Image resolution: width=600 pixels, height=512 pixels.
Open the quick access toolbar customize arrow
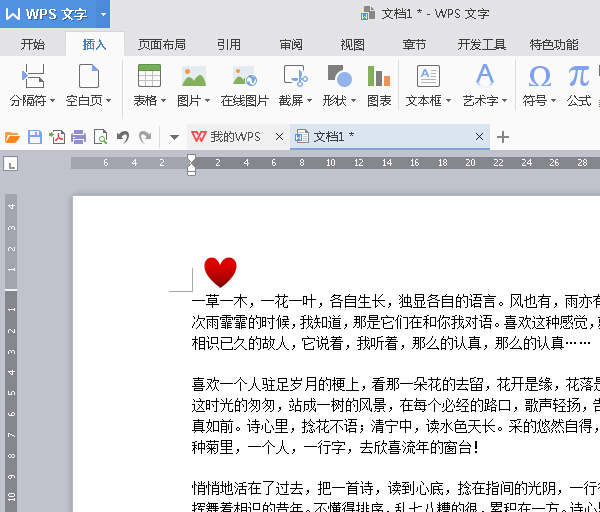[x=173, y=137]
